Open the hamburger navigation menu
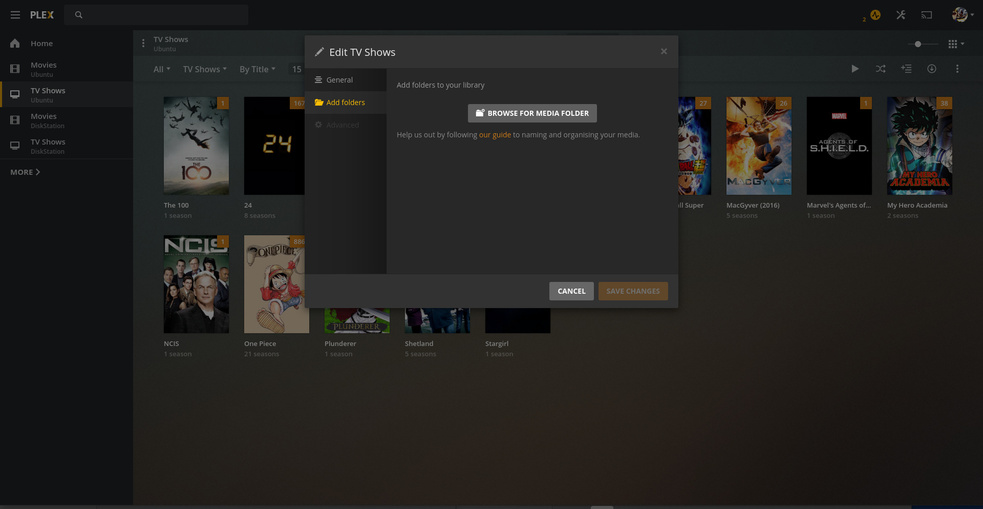Image resolution: width=983 pixels, height=509 pixels. tap(15, 15)
